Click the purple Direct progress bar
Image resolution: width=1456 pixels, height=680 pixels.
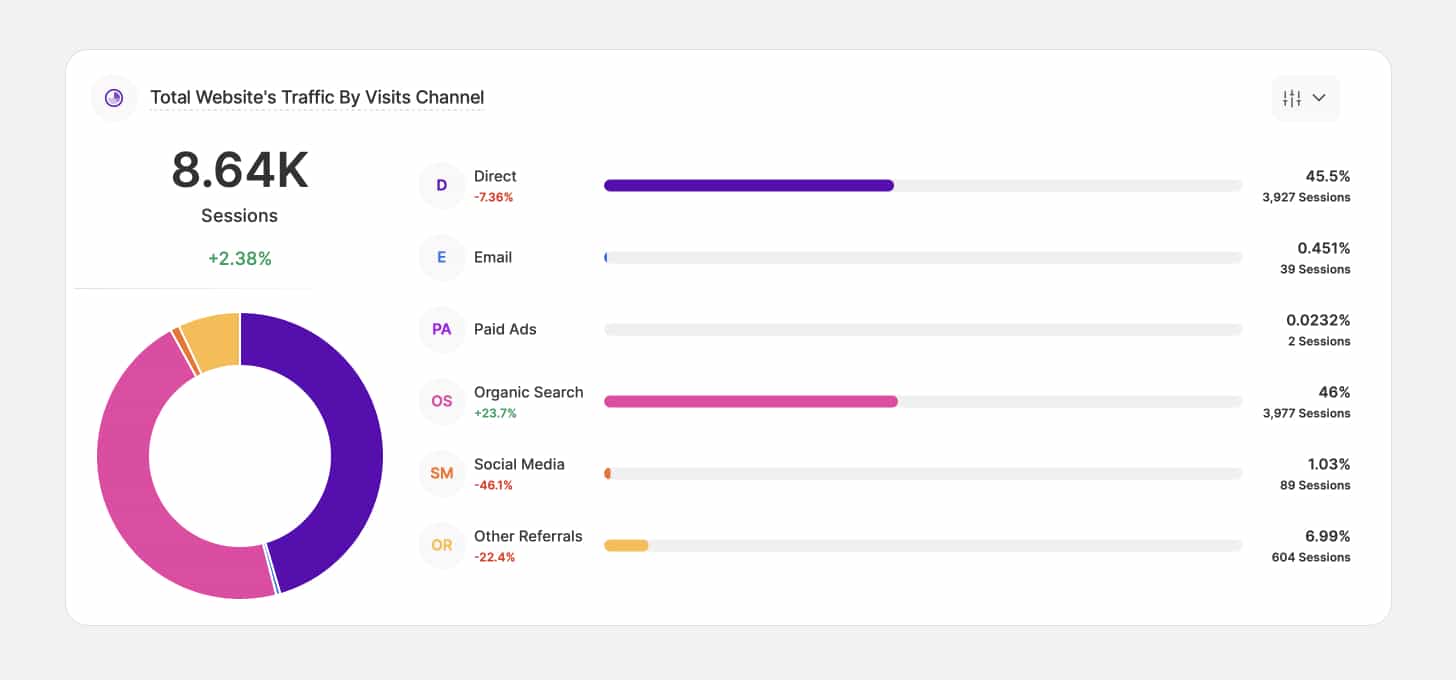pyautogui.click(x=748, y=185)
